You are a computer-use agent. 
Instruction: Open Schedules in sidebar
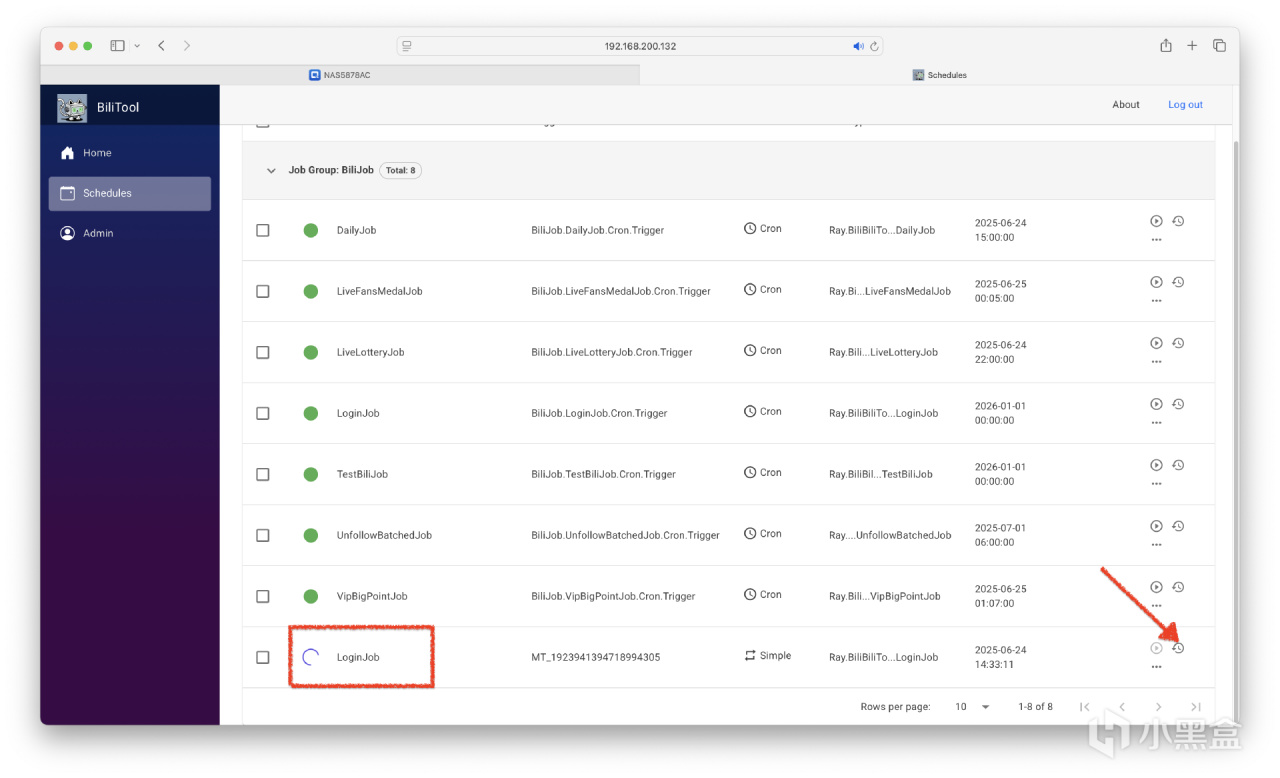(x=130, y=193)
